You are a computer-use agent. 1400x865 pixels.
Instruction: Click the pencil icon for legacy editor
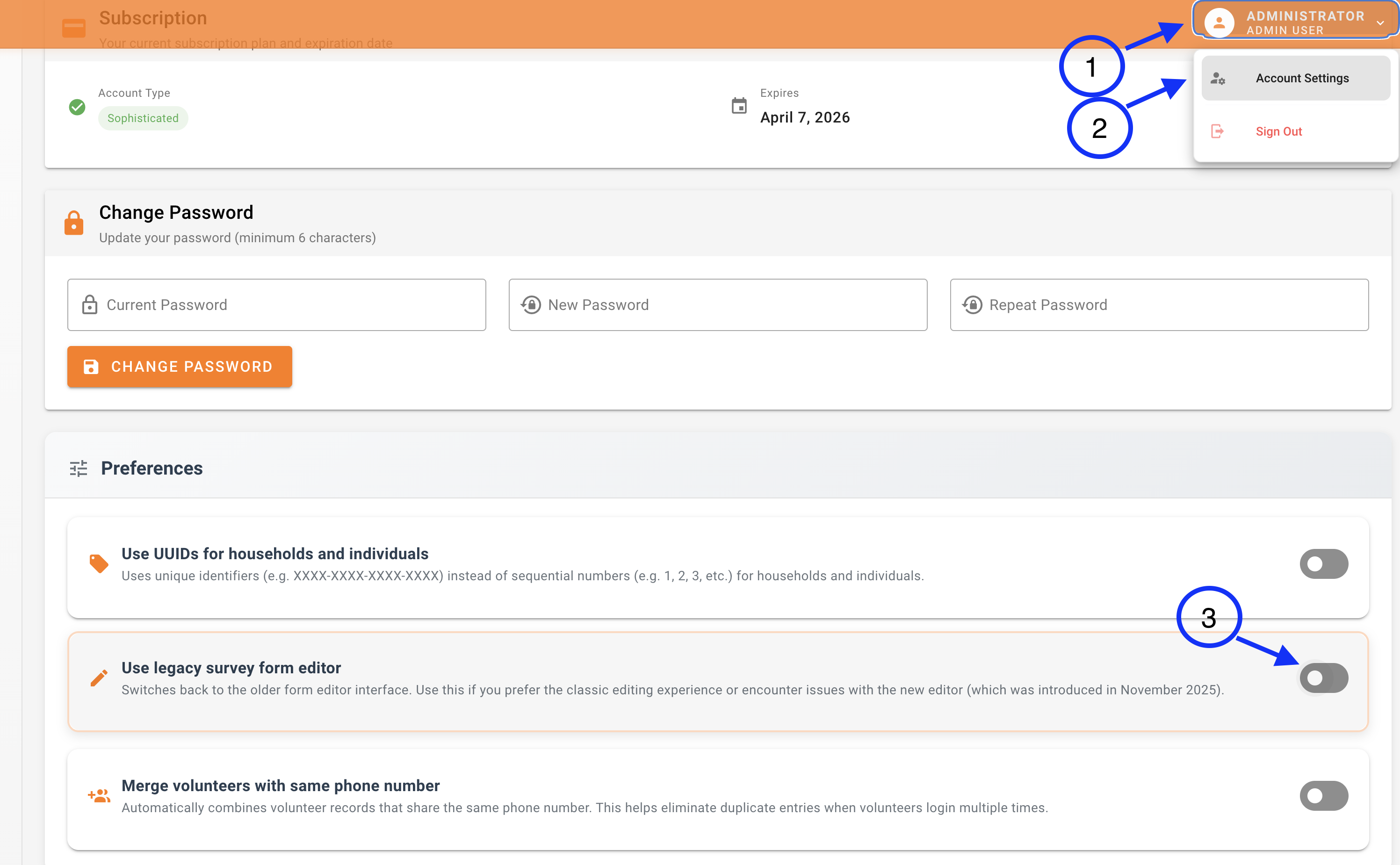(x=99, y=678)
